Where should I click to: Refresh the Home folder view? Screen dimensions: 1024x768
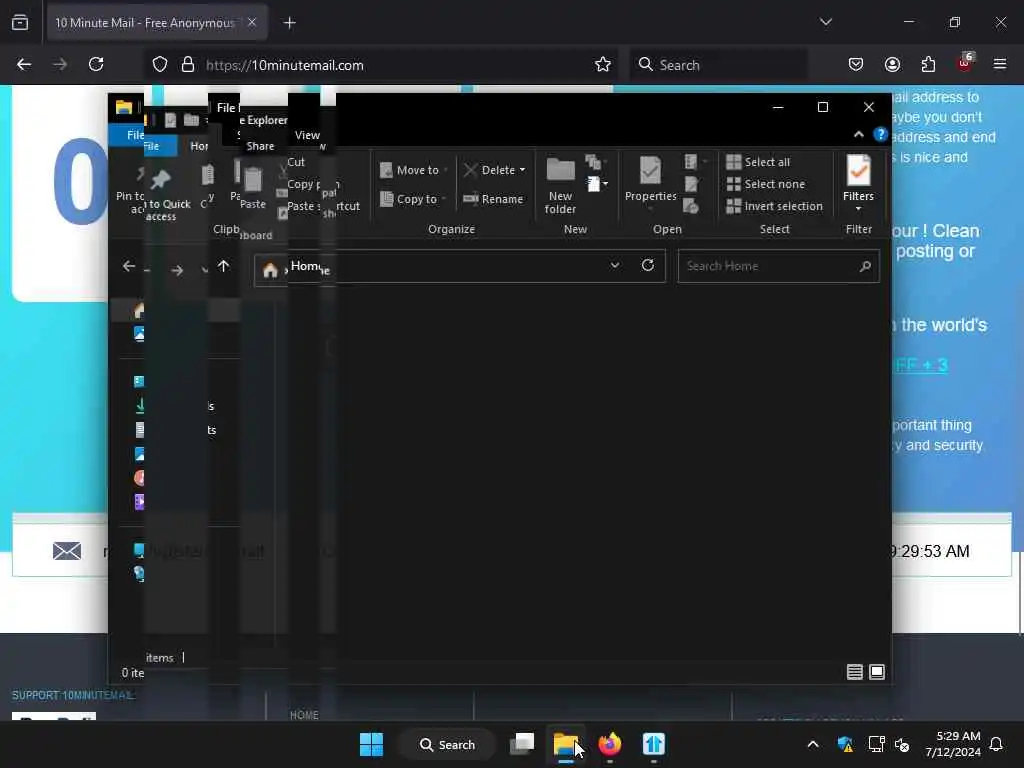point(648,265)
